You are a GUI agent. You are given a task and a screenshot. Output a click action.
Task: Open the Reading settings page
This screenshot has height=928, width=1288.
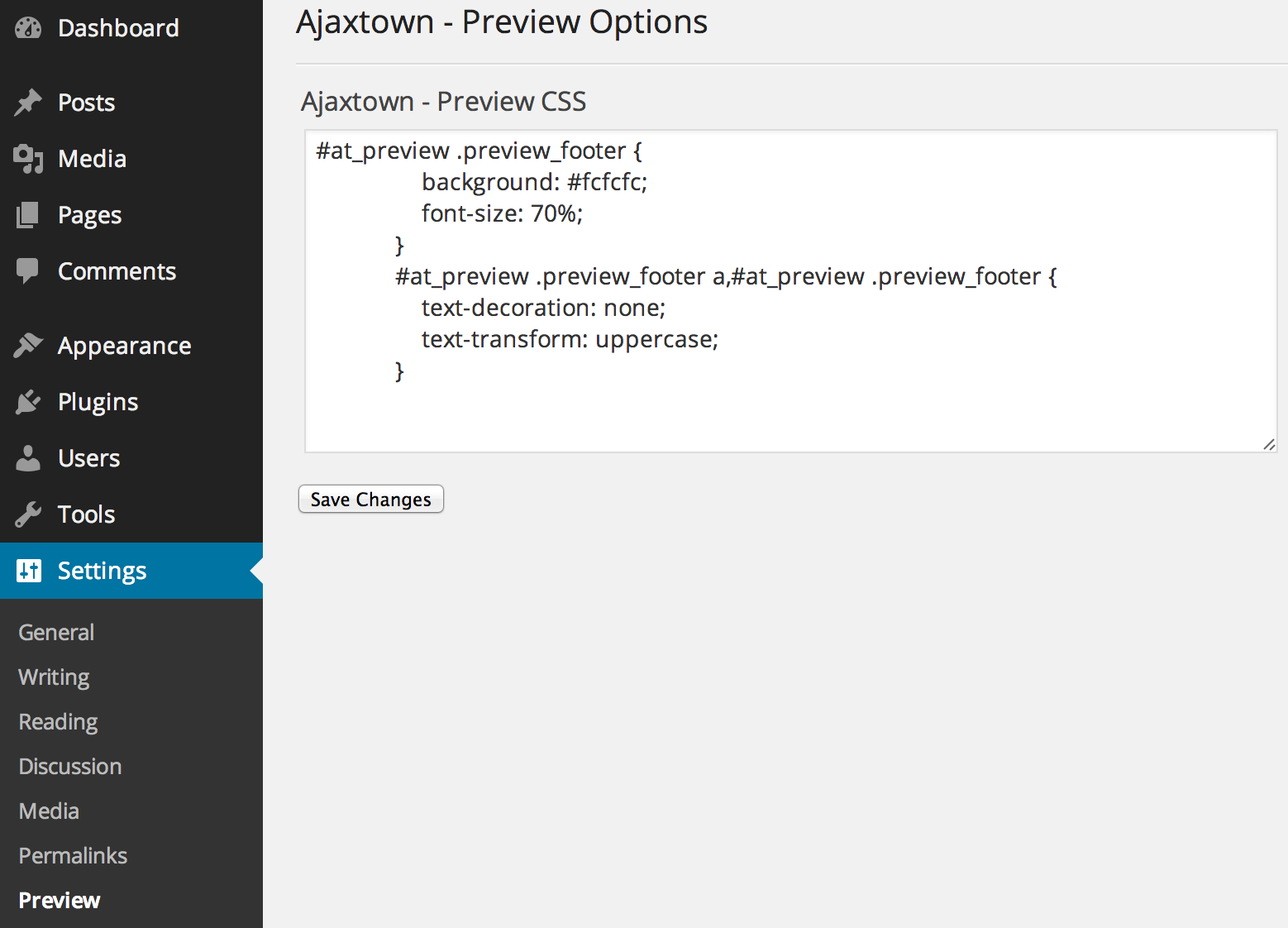pos(58,722)
